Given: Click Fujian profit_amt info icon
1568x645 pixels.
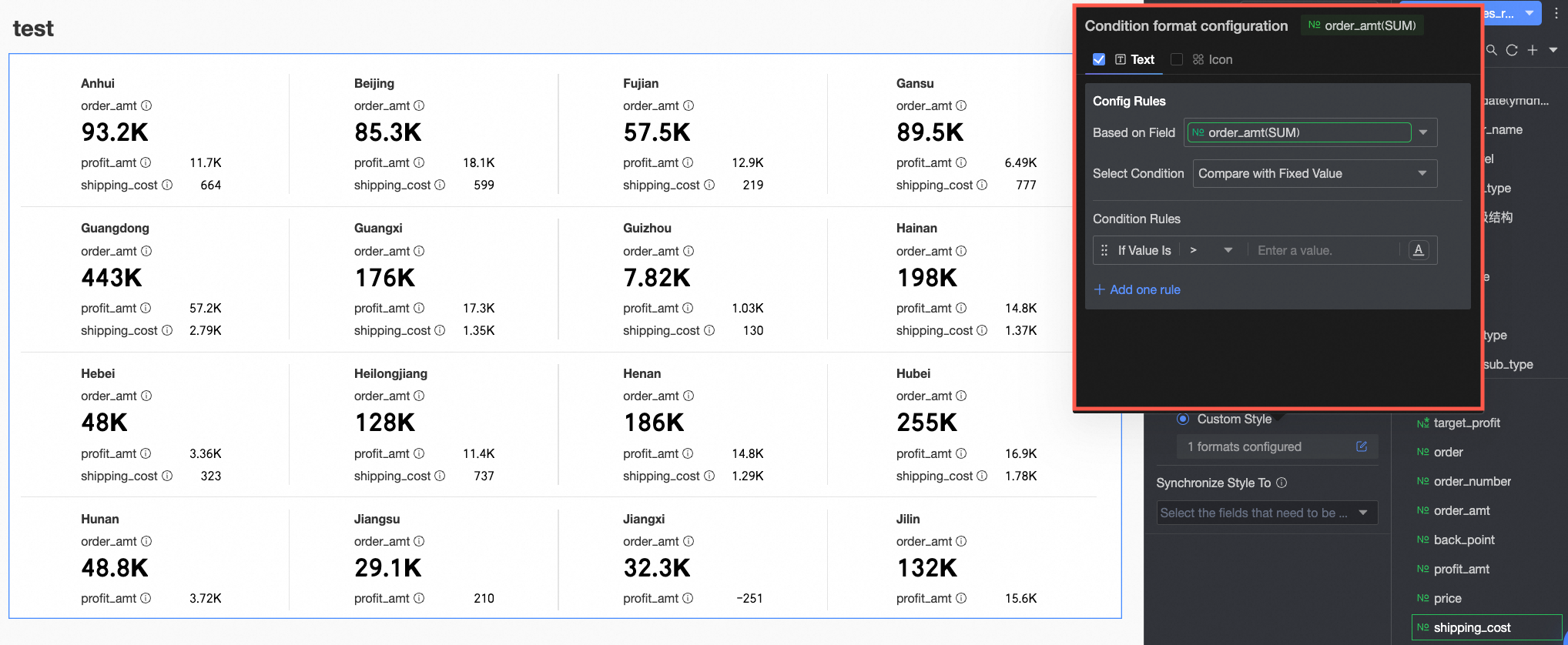Looking at the screenshot, I should point(688,162).
